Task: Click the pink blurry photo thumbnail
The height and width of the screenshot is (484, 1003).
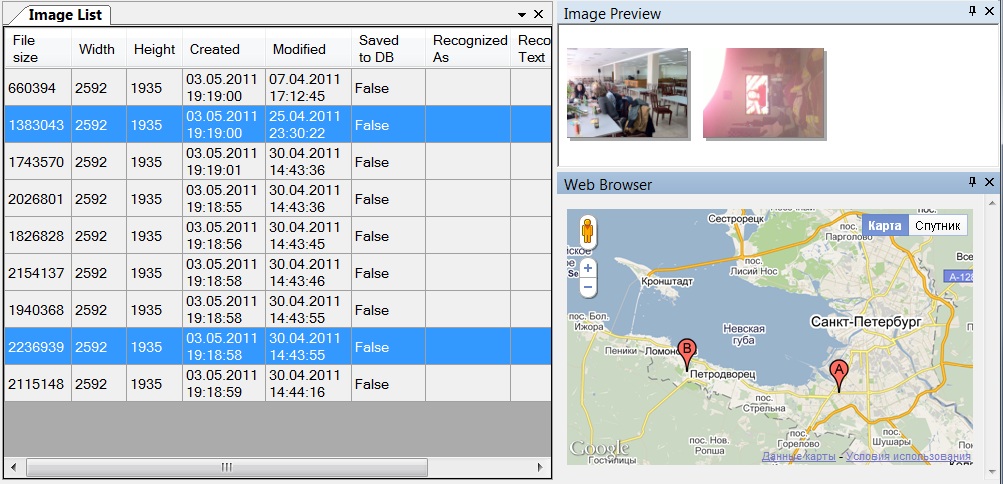Action: point(762,92)
